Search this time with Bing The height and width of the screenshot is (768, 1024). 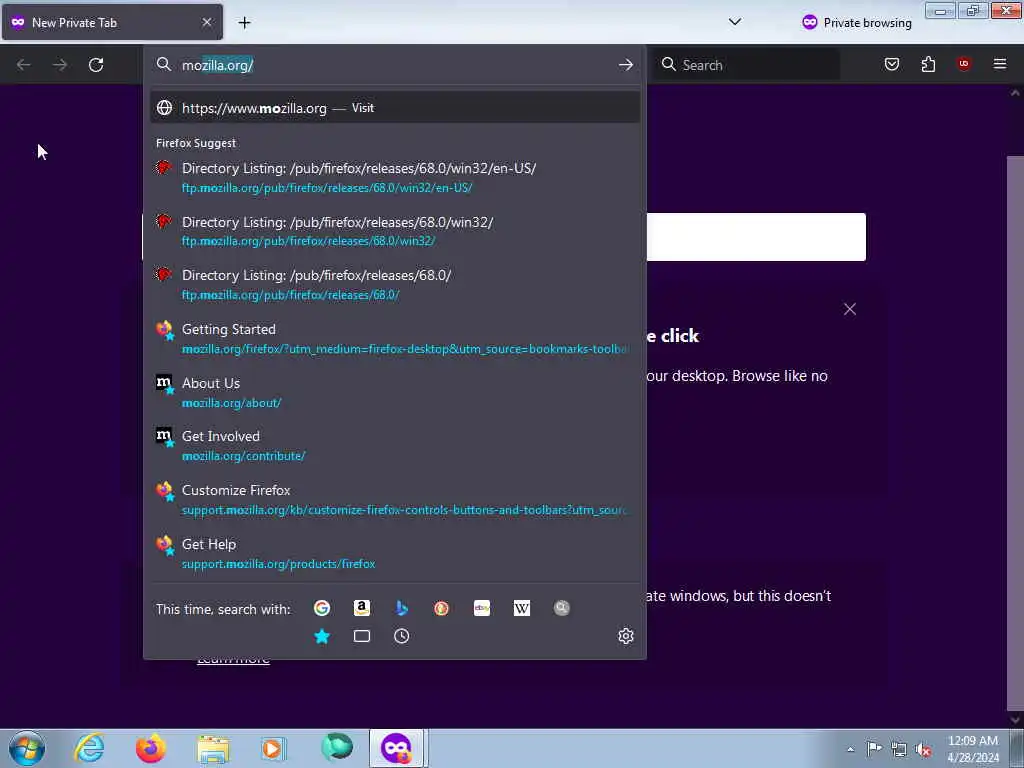click(x=402, y=609)
